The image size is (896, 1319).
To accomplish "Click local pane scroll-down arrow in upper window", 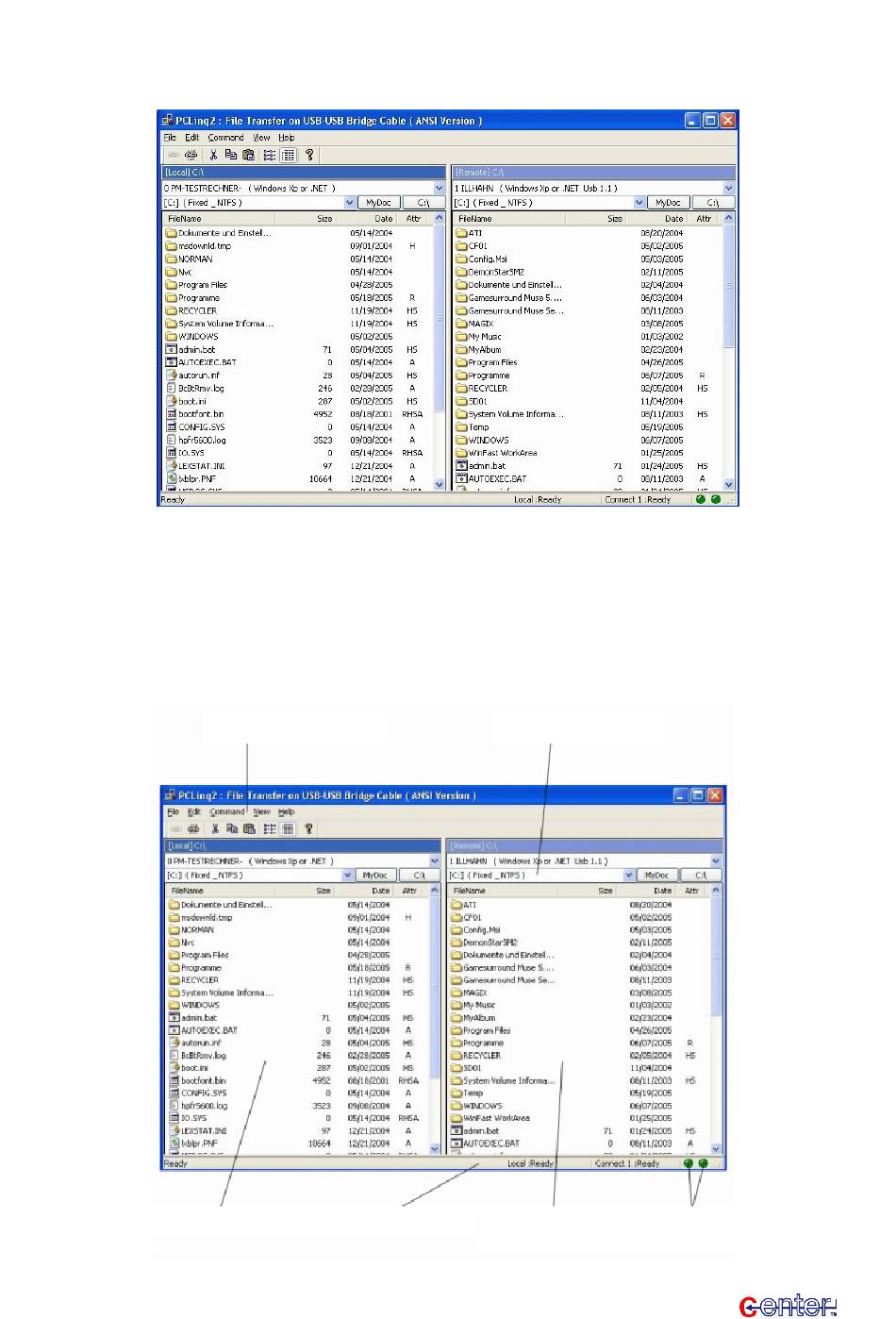I will 439,484.
